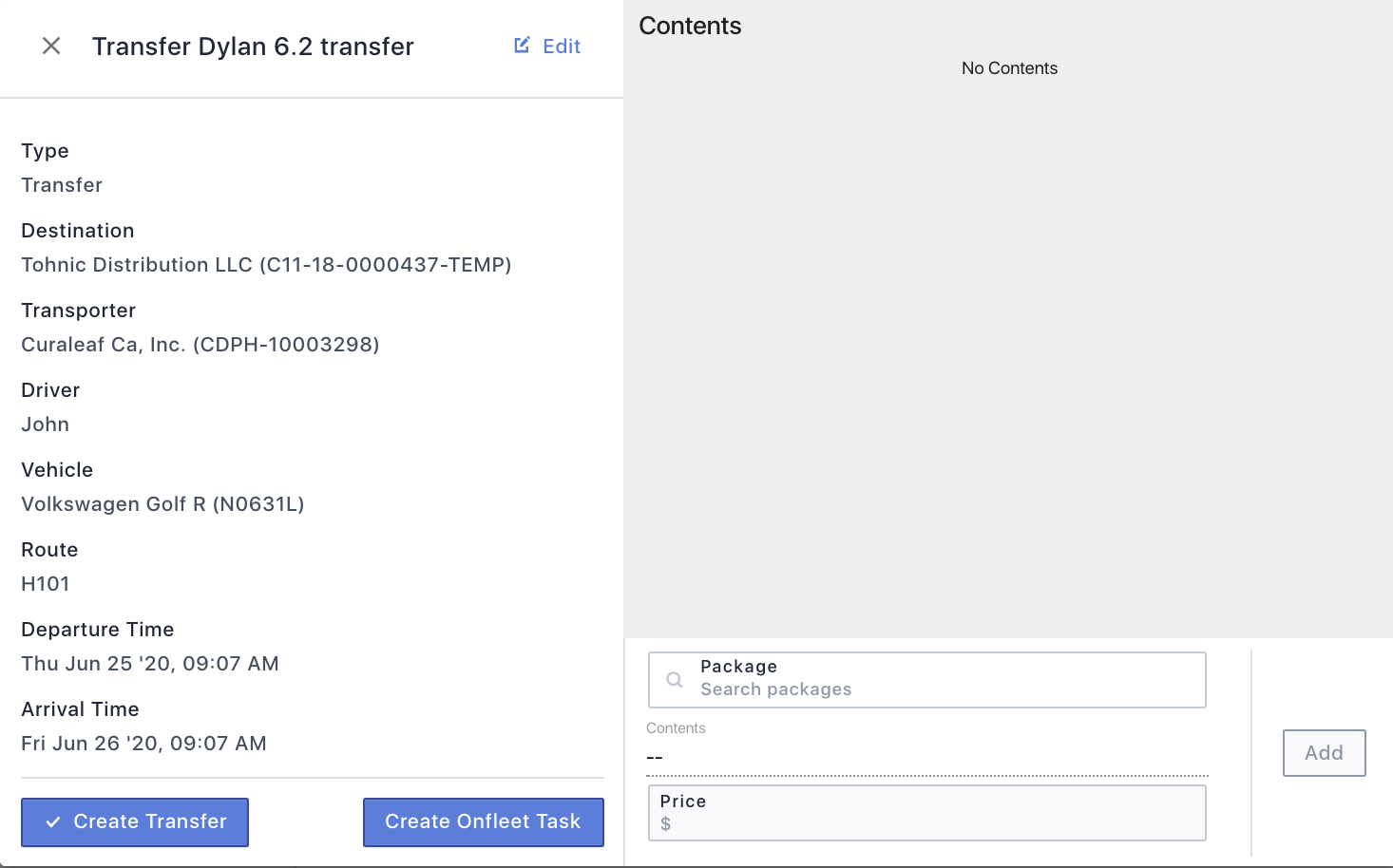Click the H101 route value

coord(46,584)
